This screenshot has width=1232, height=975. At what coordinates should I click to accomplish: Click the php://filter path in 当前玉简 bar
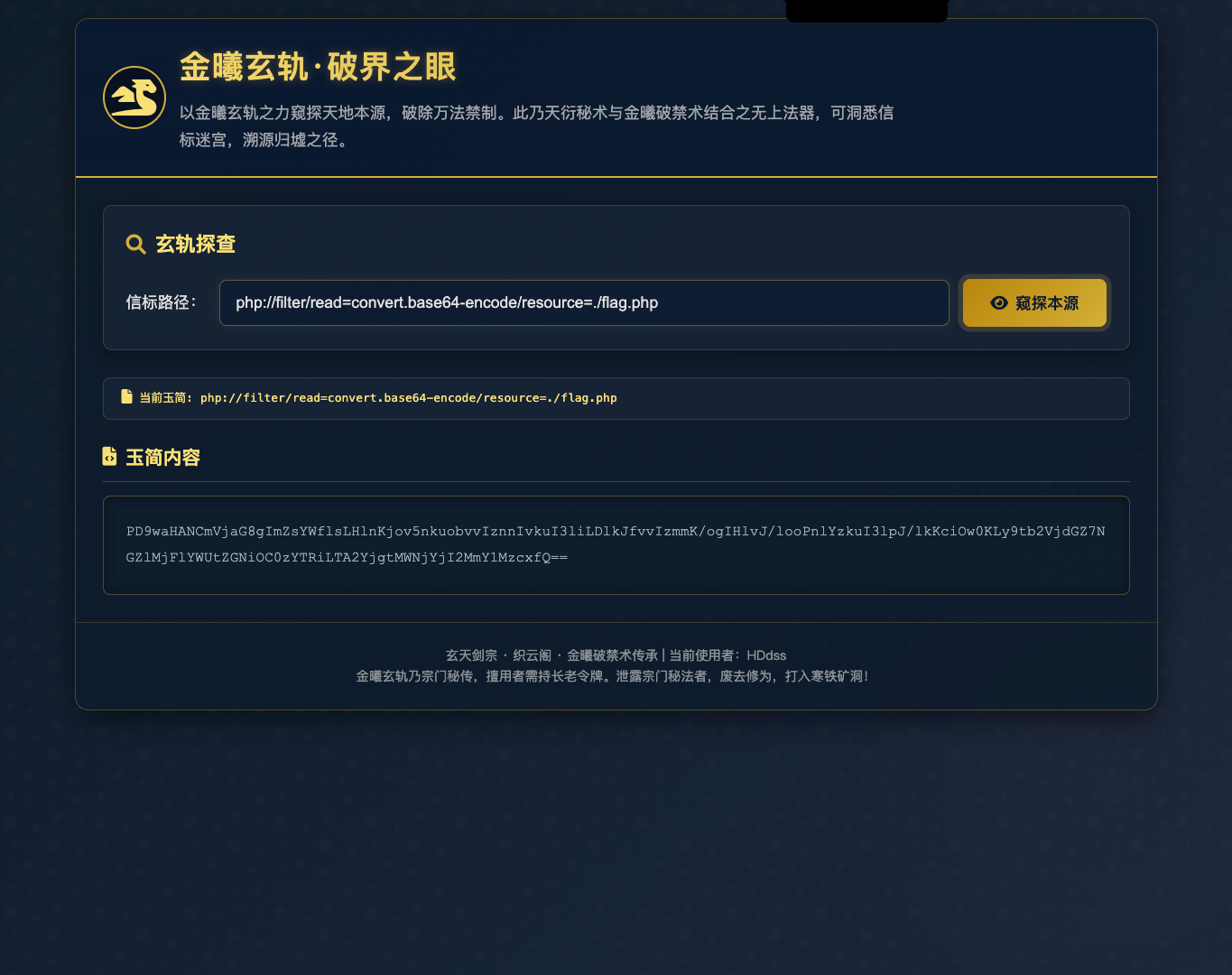pyautogui.click(x=408, y=398)
